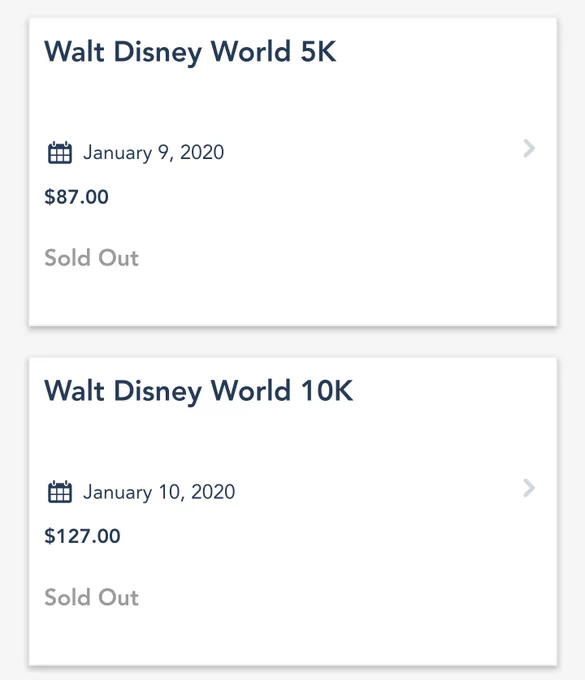Tap the word Disney in the 5K heading

click(158, 53)
